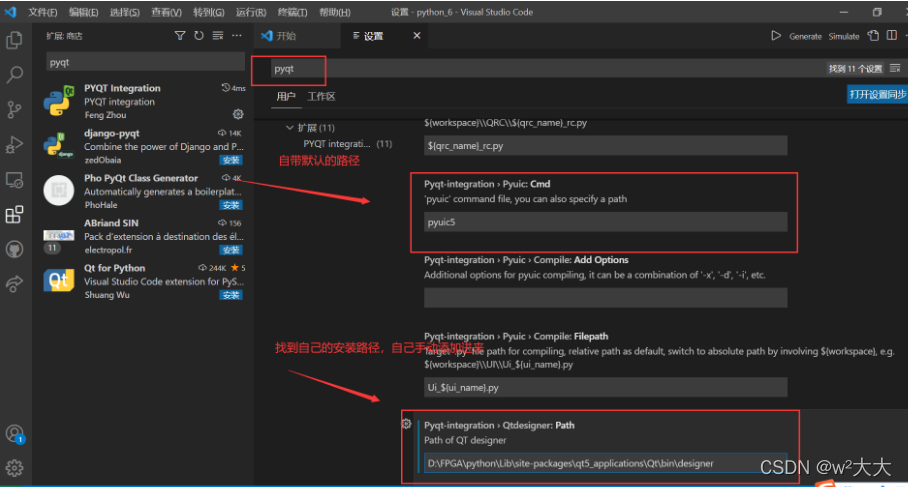
Task: Click the Compile Filepath field Ui_${ui_name}.py
Action: point(605,387)
